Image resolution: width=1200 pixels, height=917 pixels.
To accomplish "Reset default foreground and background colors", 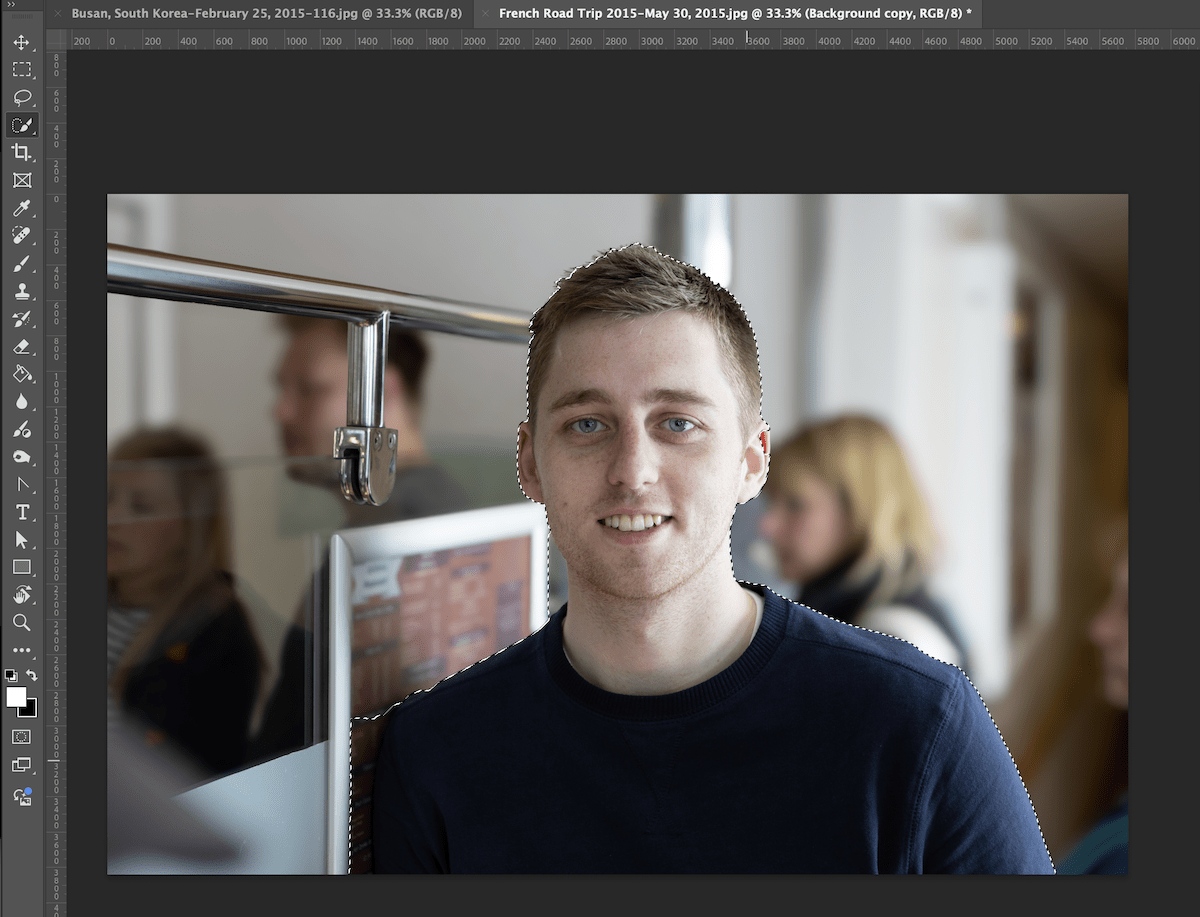I will tap(13, 673).
